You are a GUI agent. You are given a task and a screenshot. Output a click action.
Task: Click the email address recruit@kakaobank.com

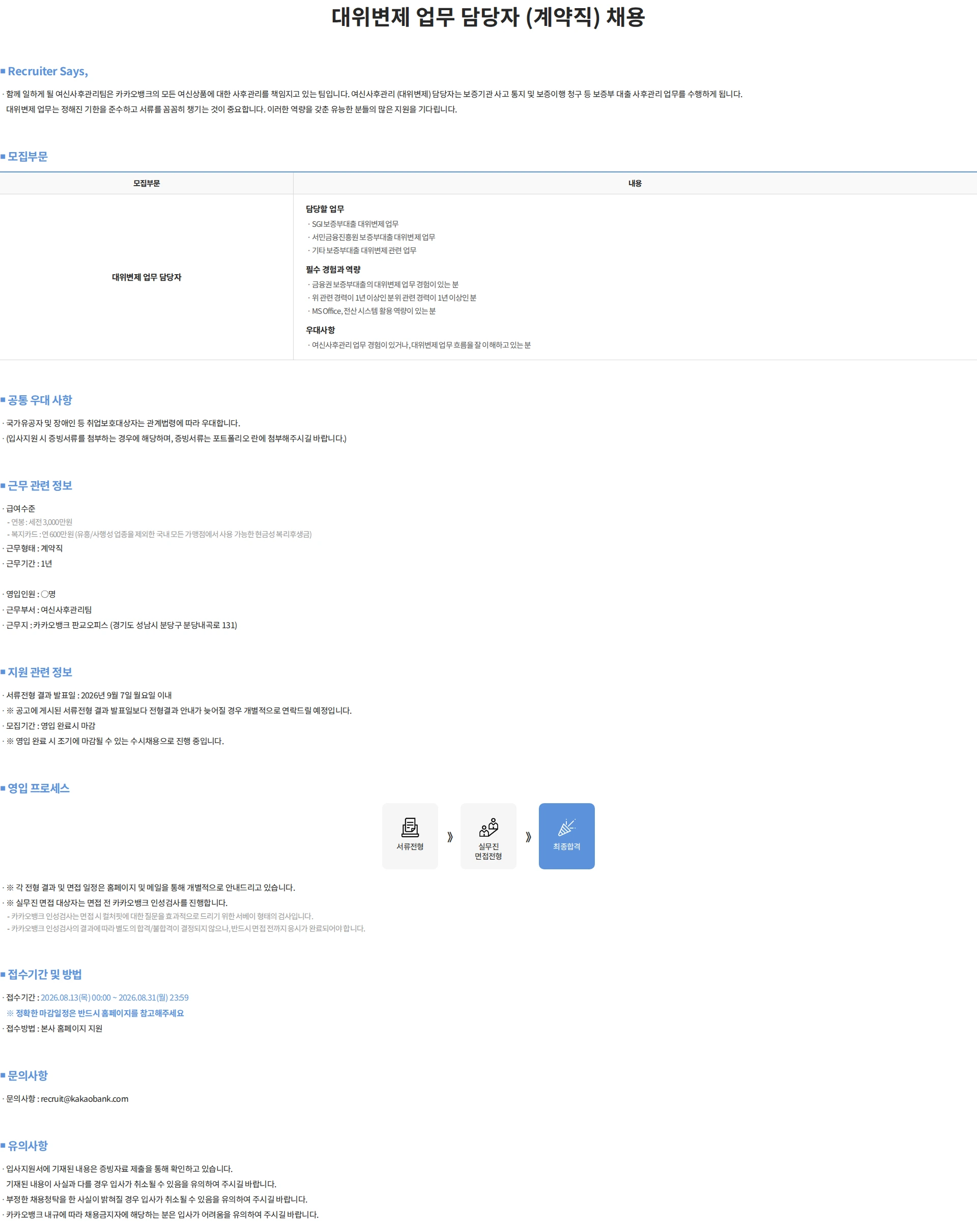[x=84, y=1099]
